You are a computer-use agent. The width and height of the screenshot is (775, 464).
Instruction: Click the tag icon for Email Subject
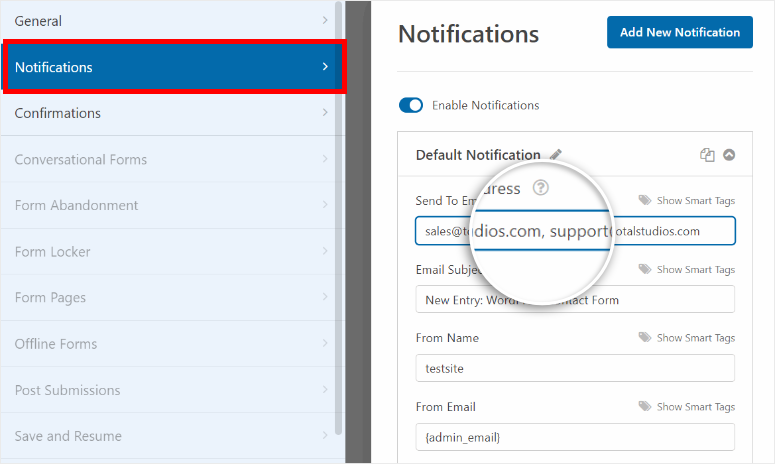(645, 270)
